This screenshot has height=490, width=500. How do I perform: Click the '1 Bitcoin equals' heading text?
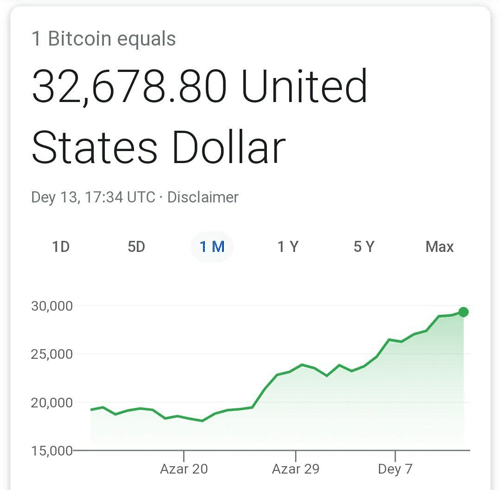(x=103, y=39)
